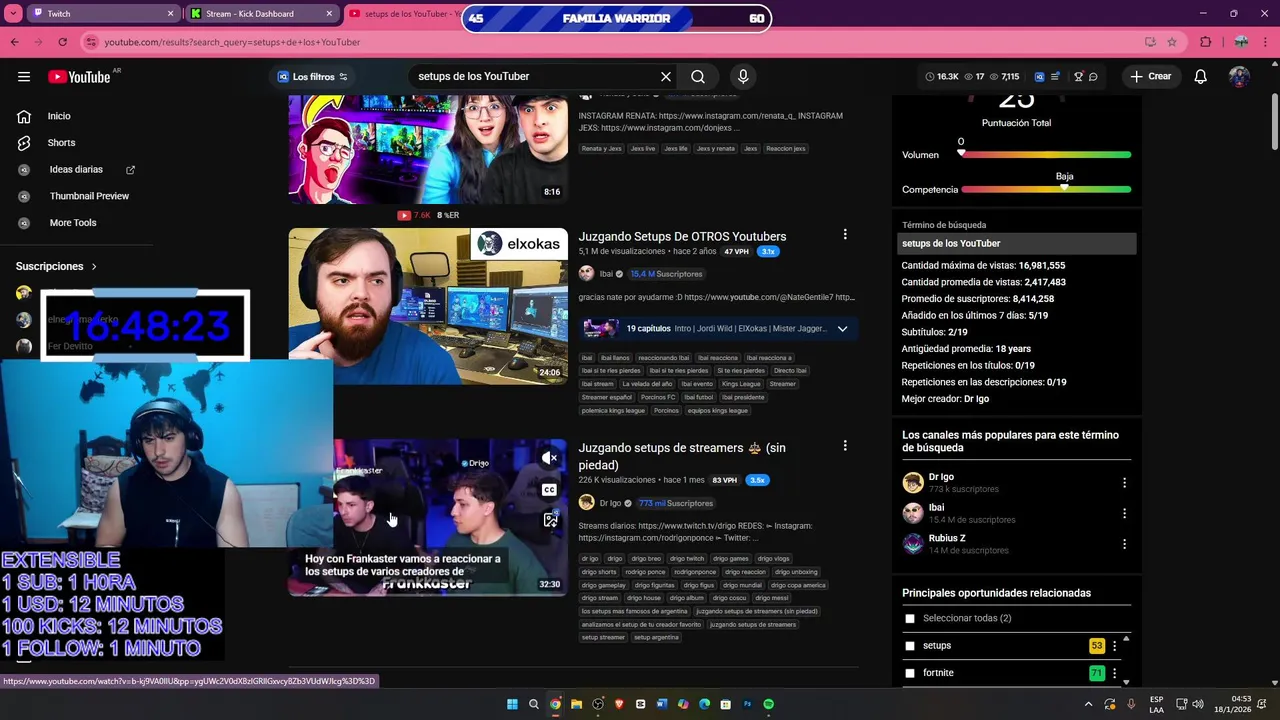Reload the page with browser refresh

[62, 42]
